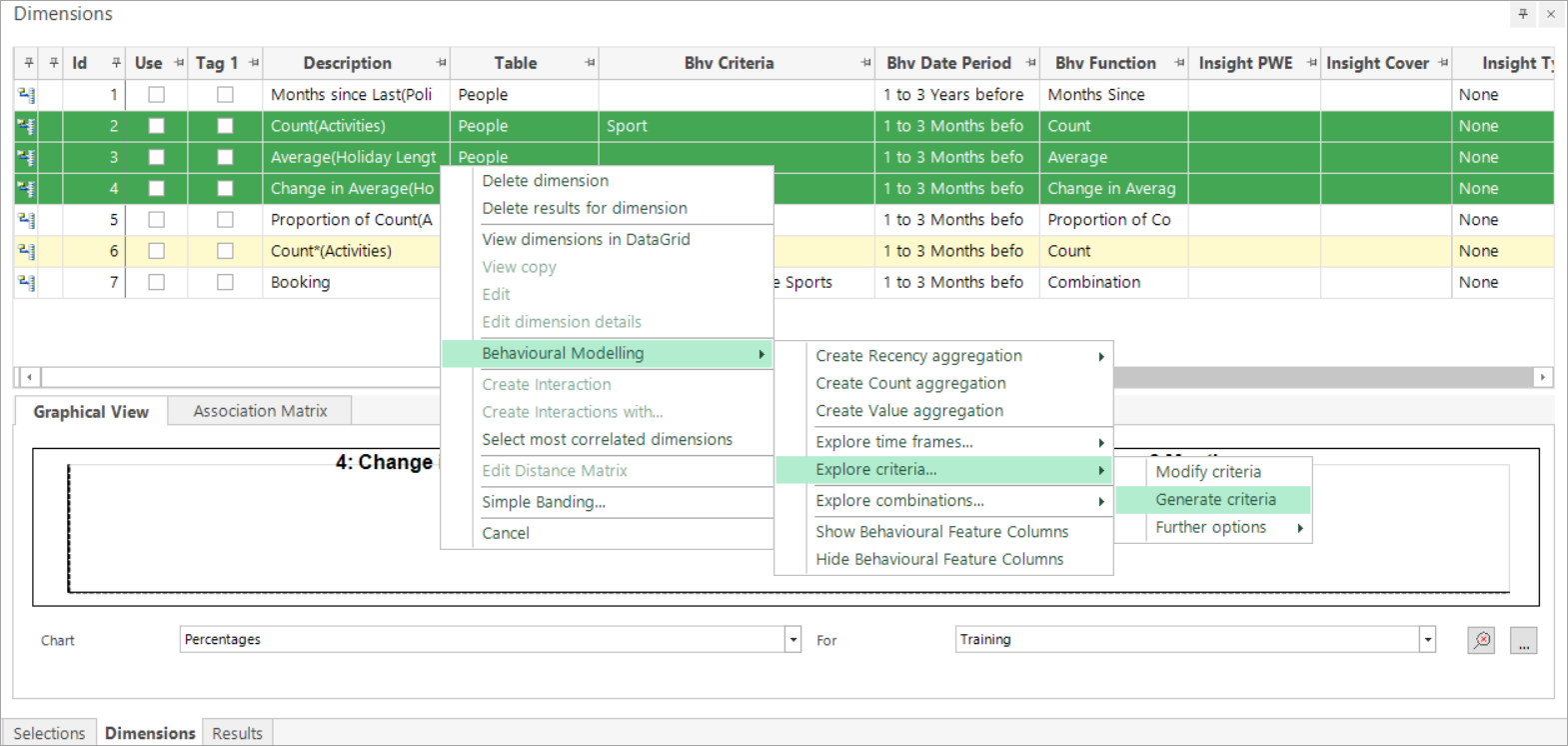Choose Generate criteria menu item
The height and width of the screenshot is (746, 1568).
click(1214, 500)
